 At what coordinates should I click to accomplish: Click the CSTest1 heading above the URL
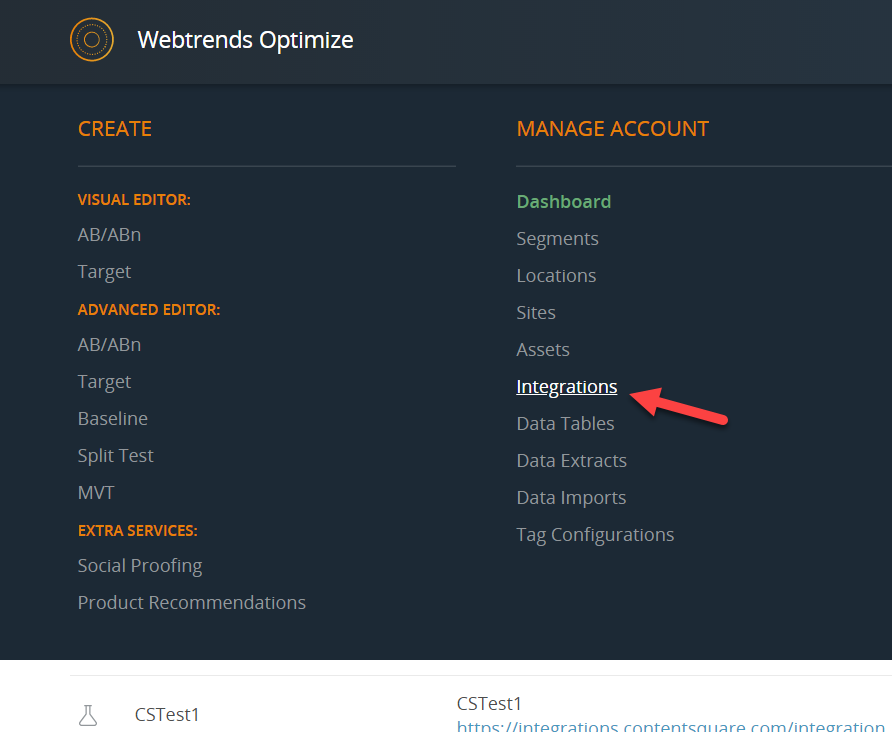(489, 704)
